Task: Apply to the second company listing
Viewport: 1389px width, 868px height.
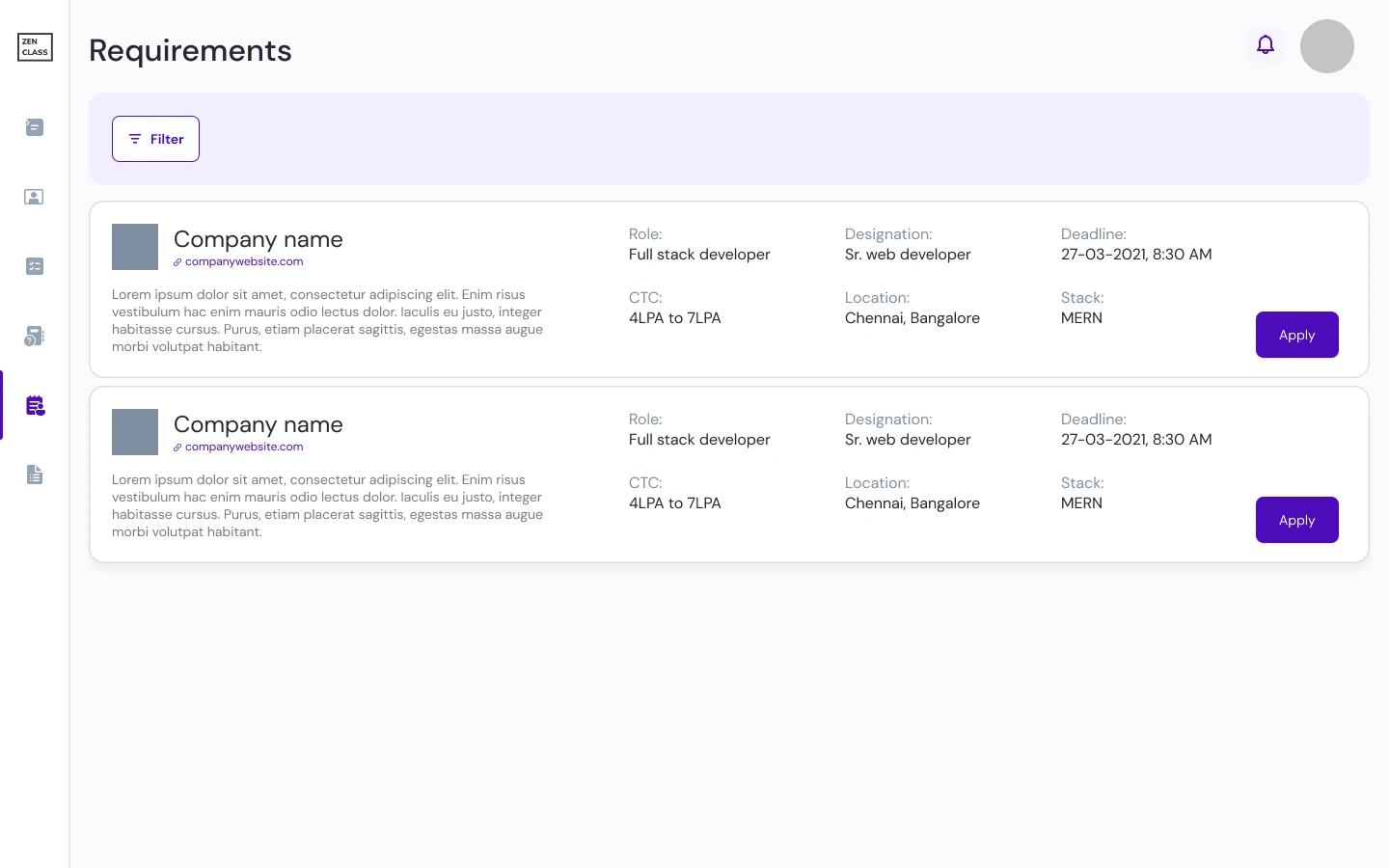Action: click(1297, 520)
